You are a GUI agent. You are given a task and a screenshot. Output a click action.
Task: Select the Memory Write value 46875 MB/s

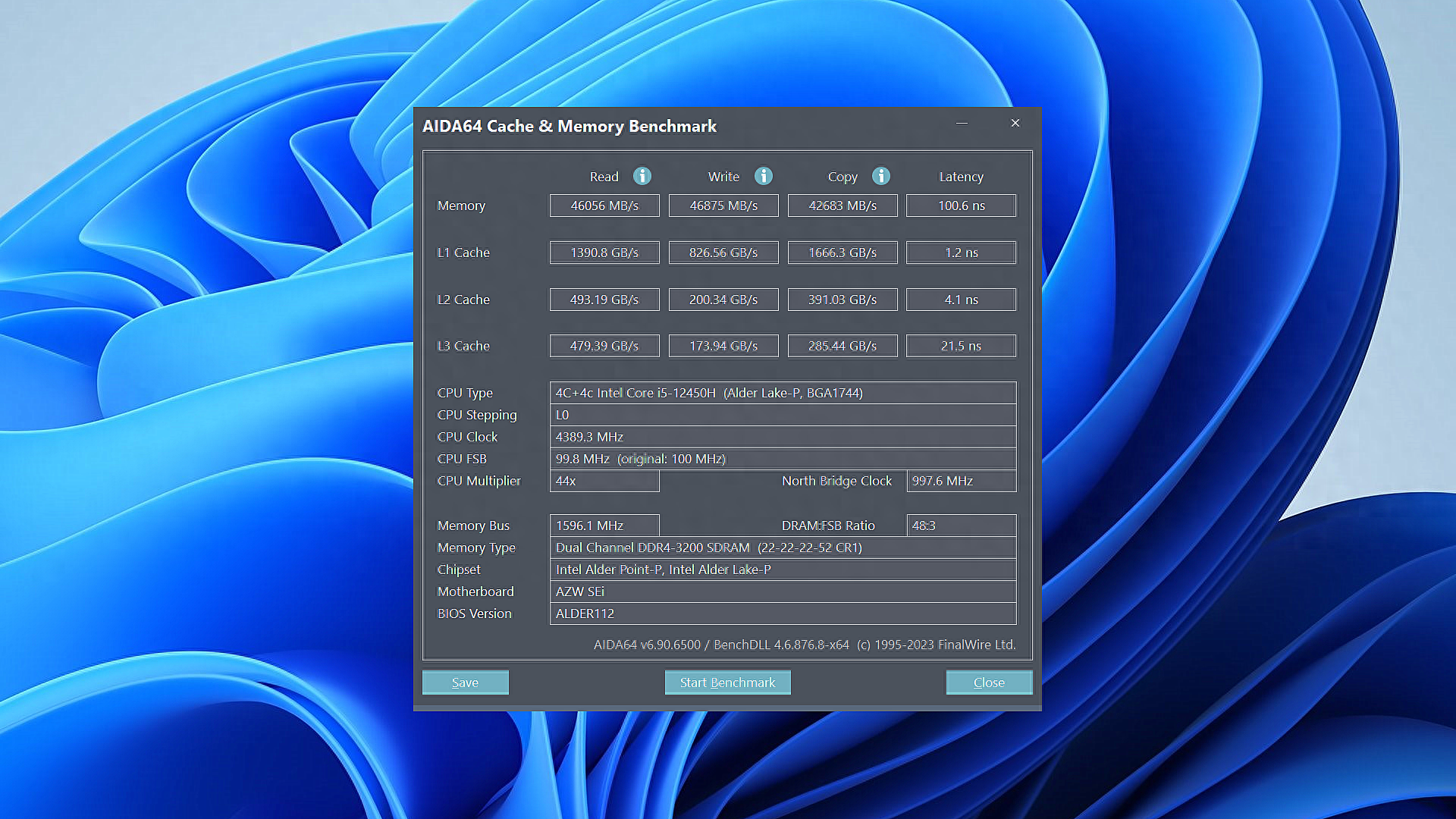coord(723,206)
